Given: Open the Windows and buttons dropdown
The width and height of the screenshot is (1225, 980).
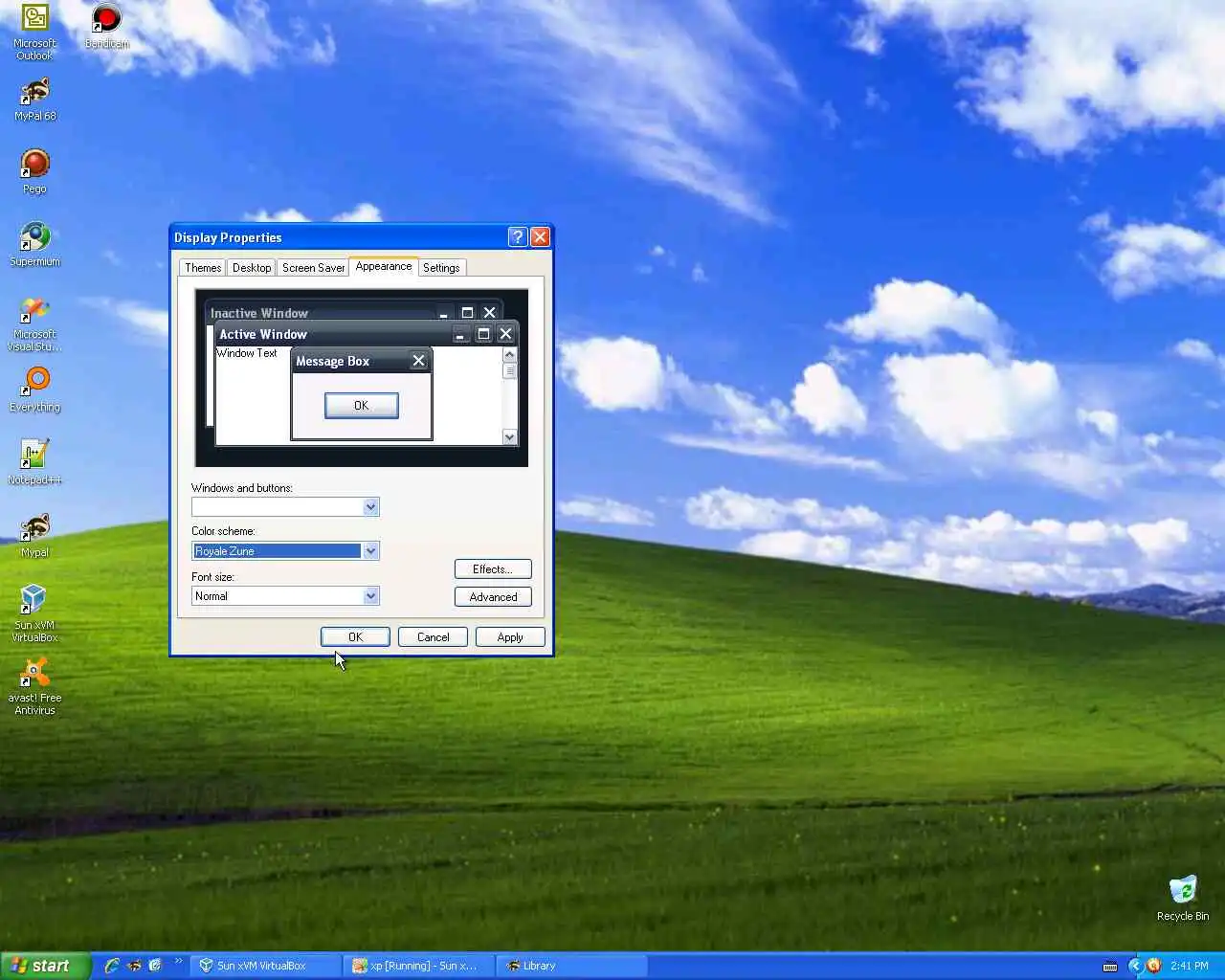Looking at the screenshot, I should (x=370, y=507).
